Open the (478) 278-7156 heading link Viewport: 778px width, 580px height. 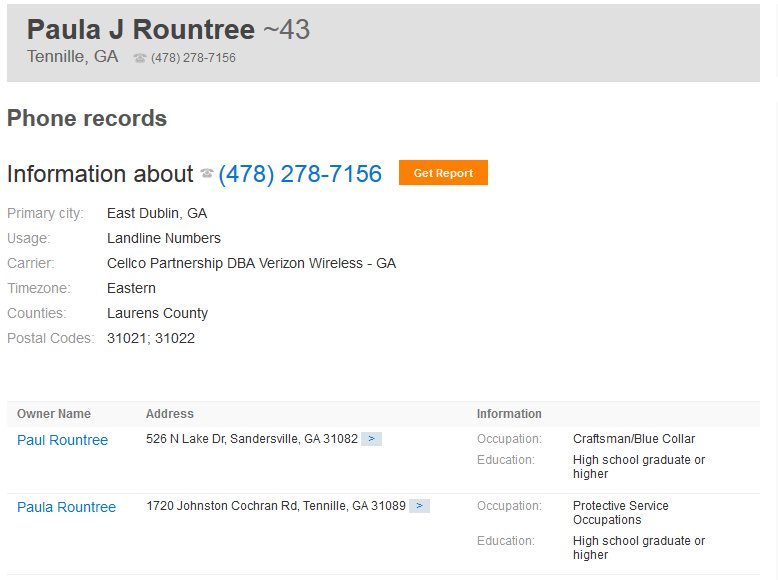300,174
